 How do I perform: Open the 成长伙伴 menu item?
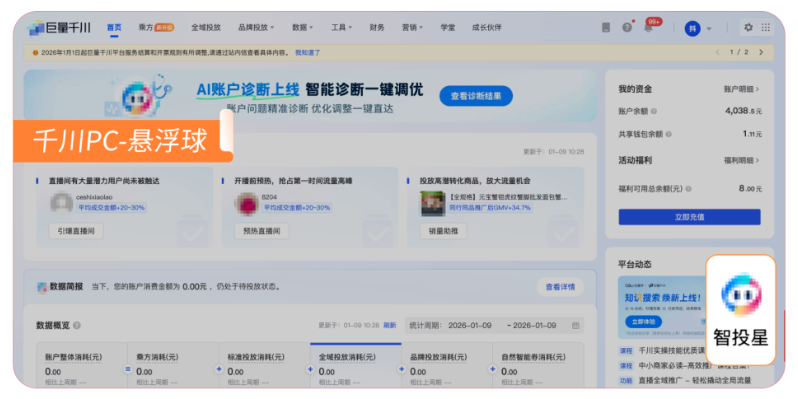[487, 27]
